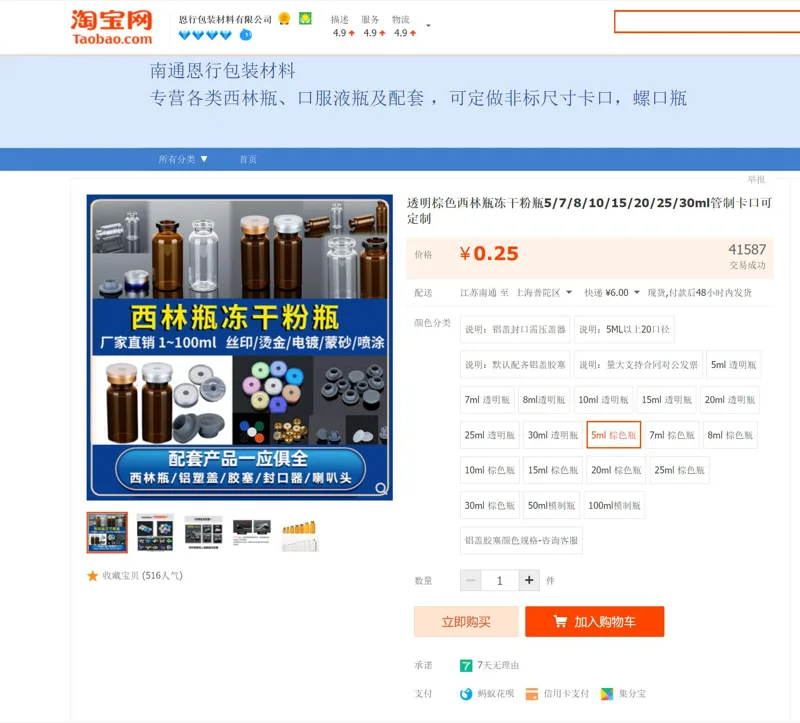Viewport: 800px width, 723px height.
Task: Choose the 15ml 棕色瓶 option
Action: pyautogui.click(x=553, y=470)
